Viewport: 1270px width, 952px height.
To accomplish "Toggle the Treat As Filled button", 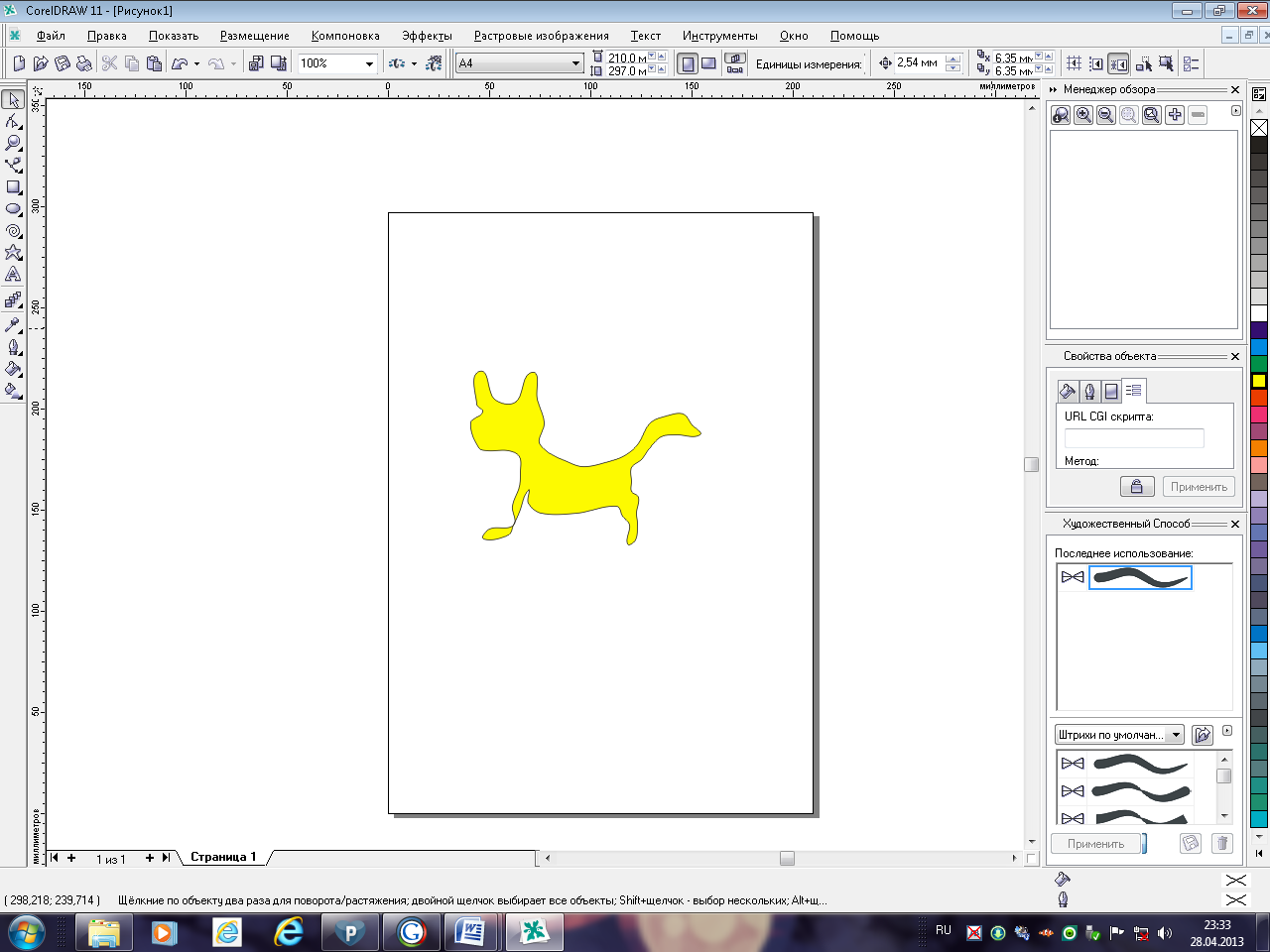I will (1166, 63).
